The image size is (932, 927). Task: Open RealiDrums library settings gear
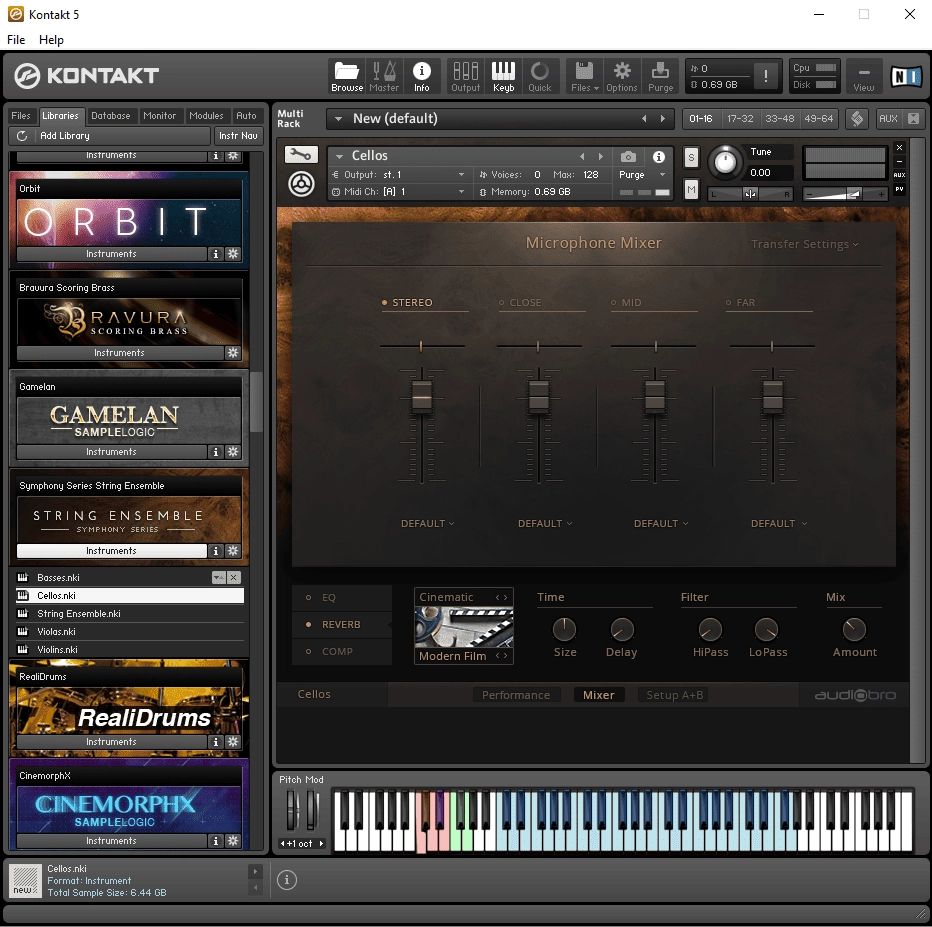(x=233, y=742)
